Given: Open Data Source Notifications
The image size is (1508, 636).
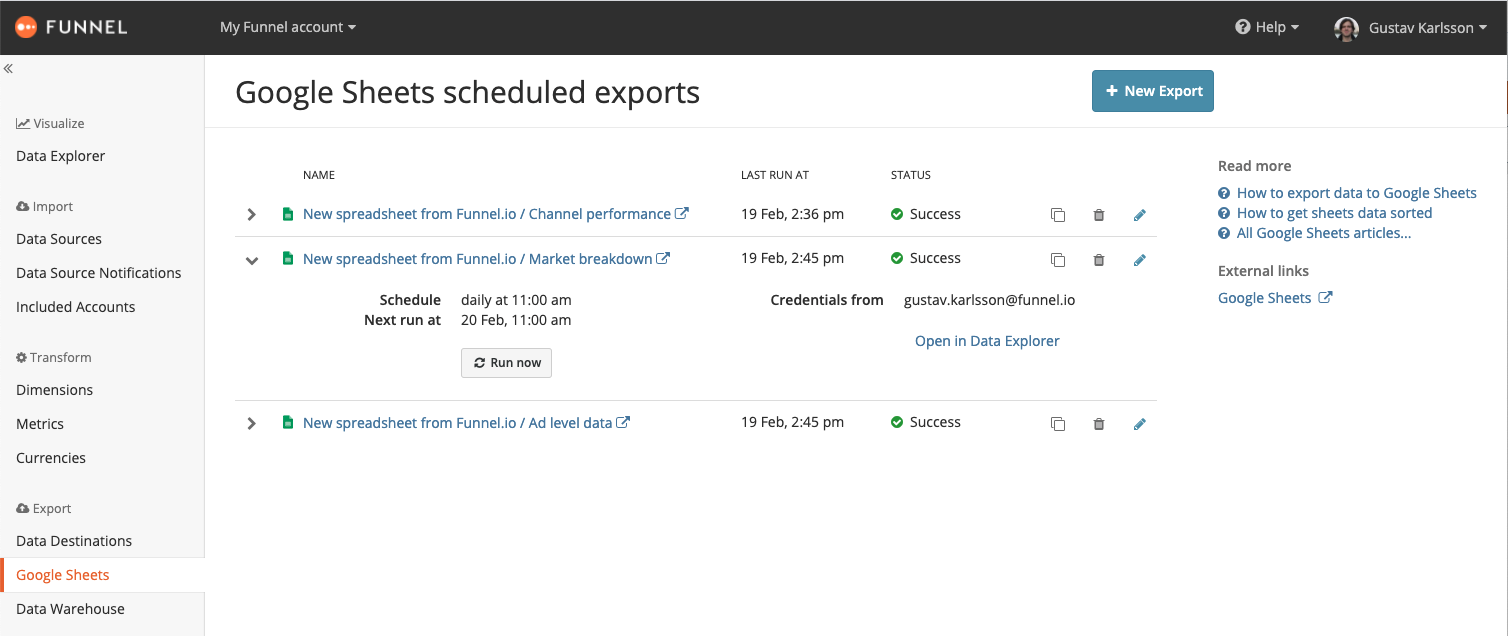Looking at the screenshot, I should pos(99,273).
